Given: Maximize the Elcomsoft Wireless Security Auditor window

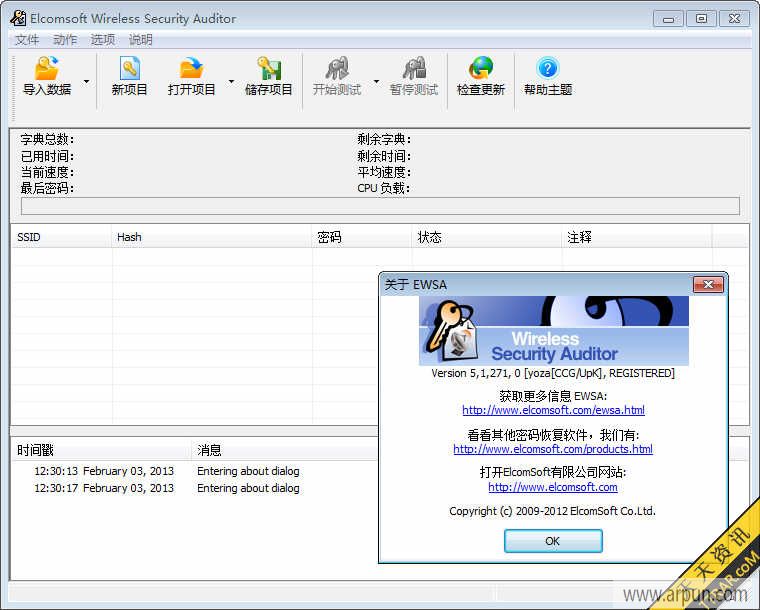Looking at the screenshot, I should coord(701,19).
